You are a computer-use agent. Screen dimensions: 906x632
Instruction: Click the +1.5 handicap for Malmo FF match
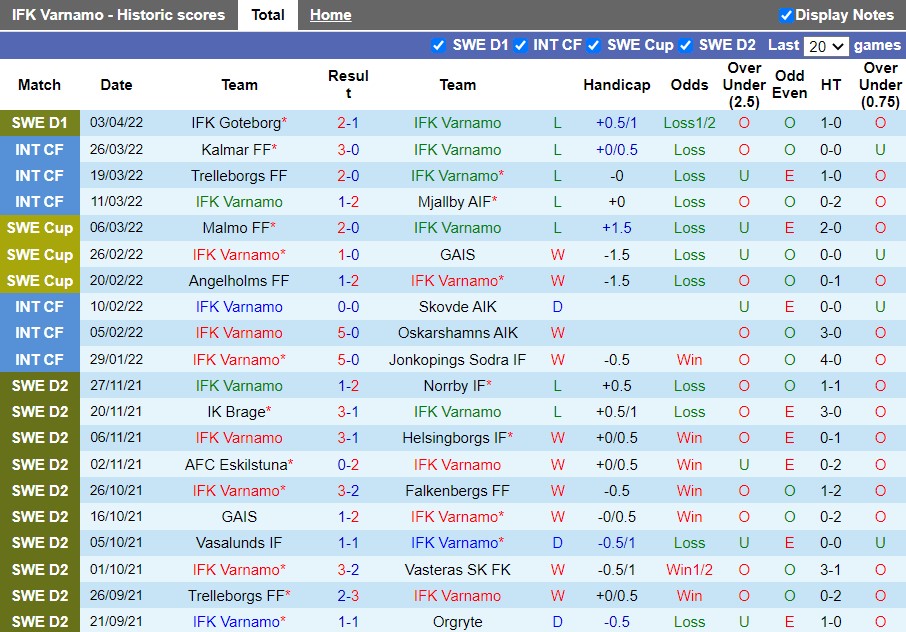click(x=617, y=228)
